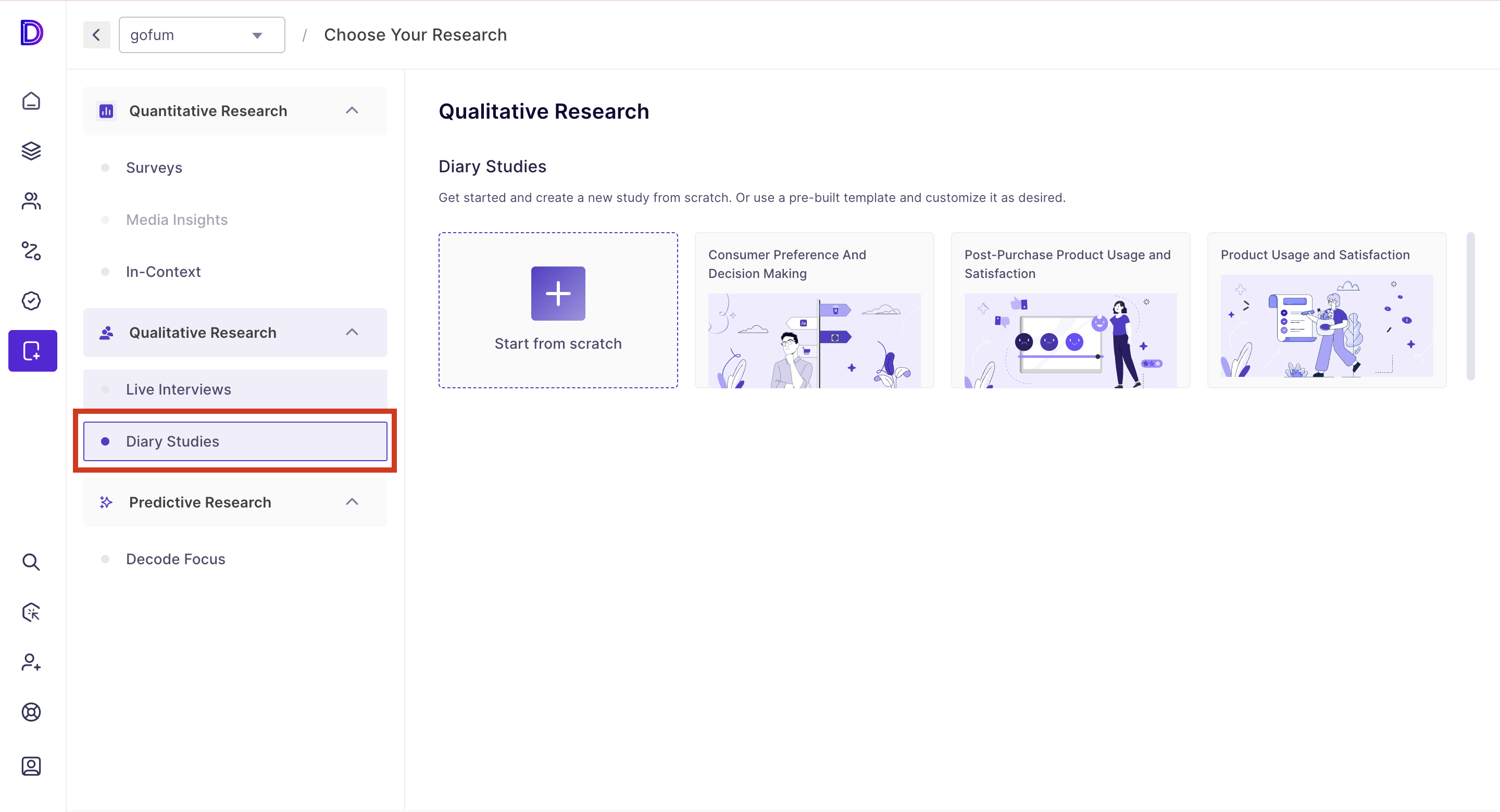Screen dimensions: 1500x812
Task: Click the Choose Your Research breadcrumb text
Action: (x=415, y=35)
